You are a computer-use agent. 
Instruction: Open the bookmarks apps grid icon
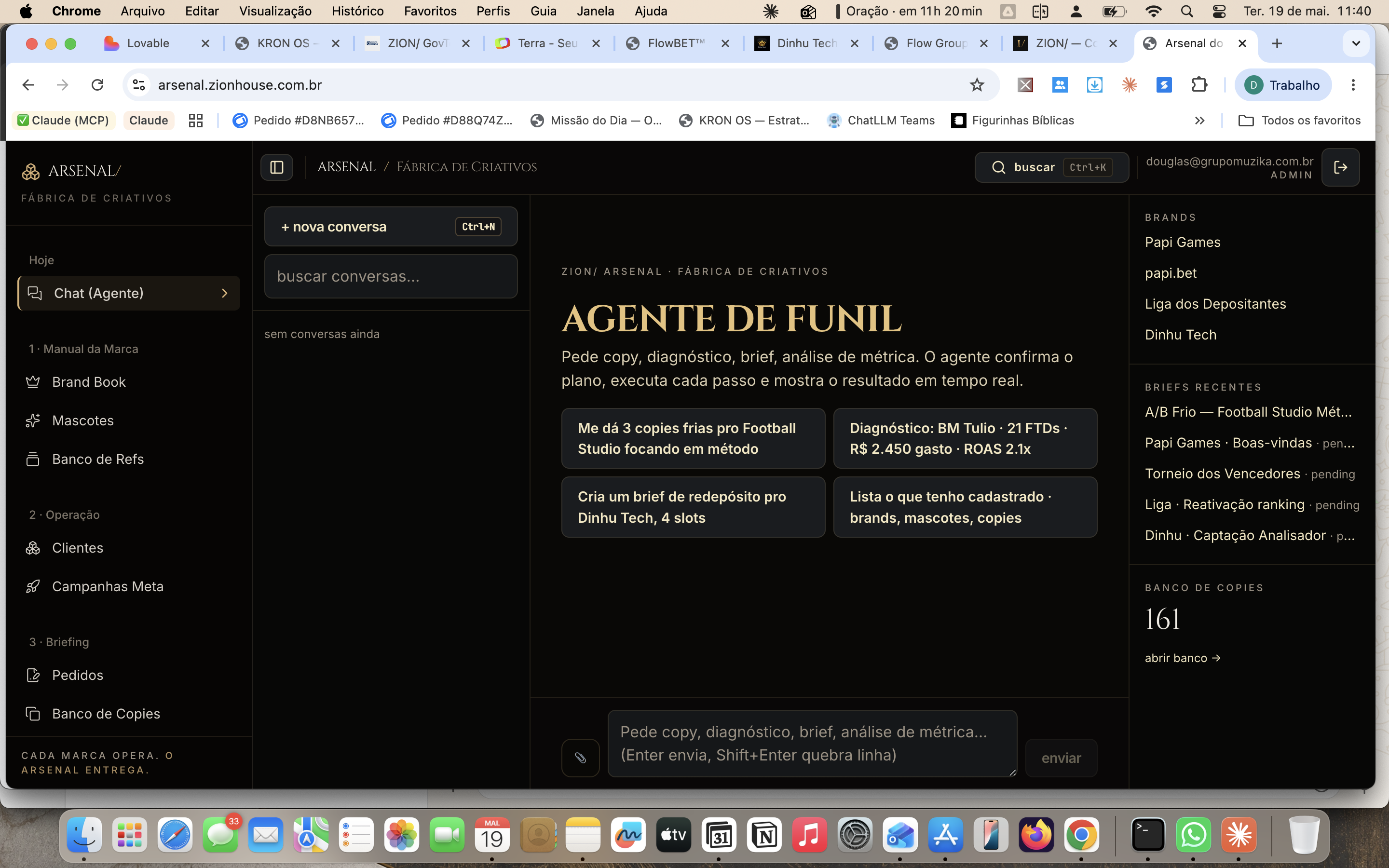pos(196,121)
